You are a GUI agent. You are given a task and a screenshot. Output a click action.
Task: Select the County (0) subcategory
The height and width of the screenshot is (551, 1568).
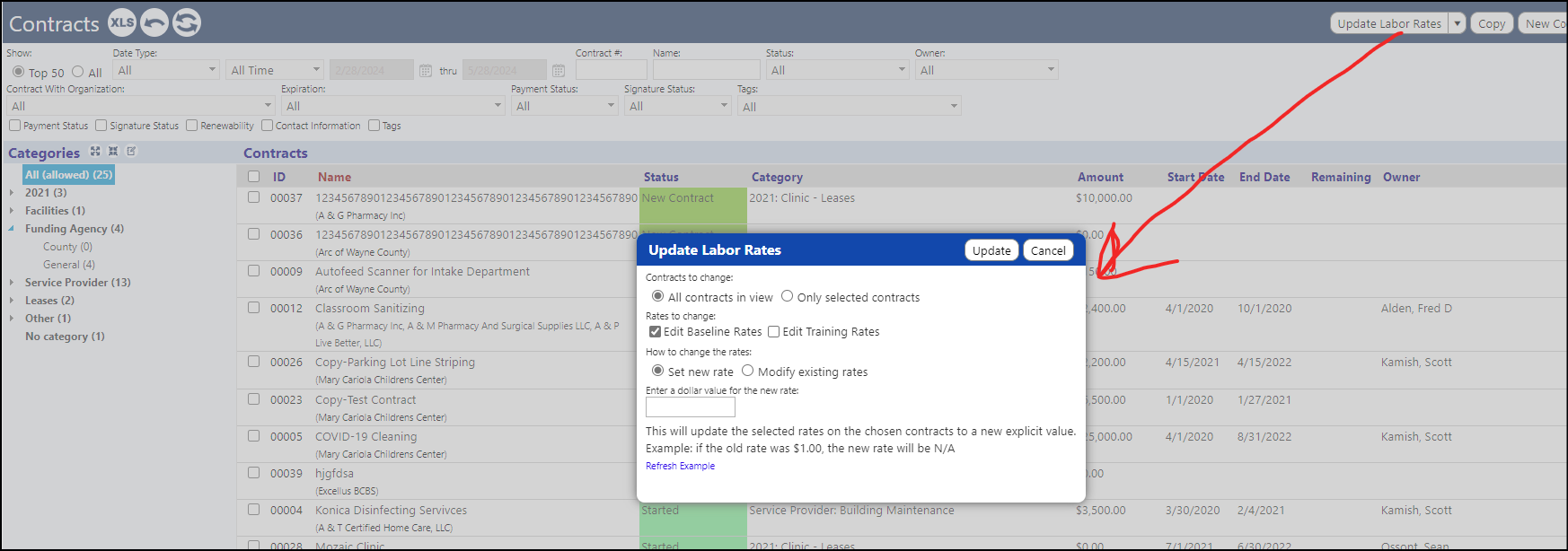tap(67, 247)
